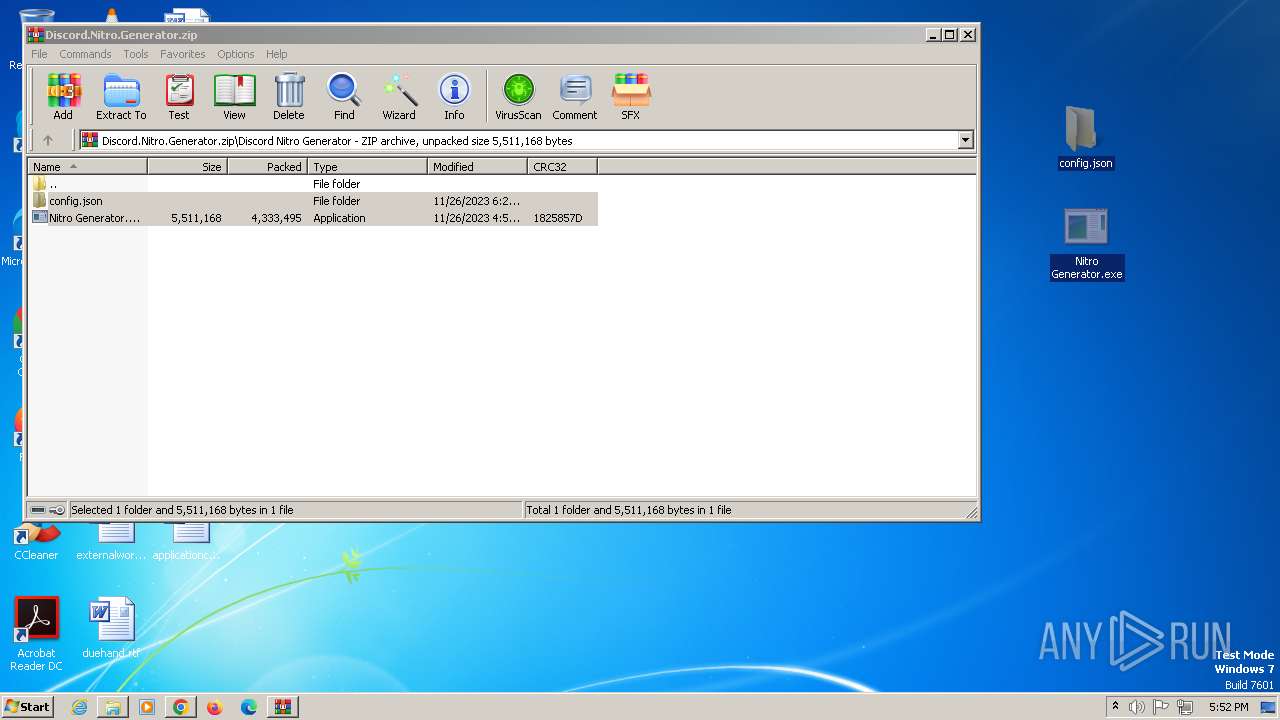Click the packed size 4,333,495 cell
This screenshot has height=720, width=1280.
click(276, 218)
